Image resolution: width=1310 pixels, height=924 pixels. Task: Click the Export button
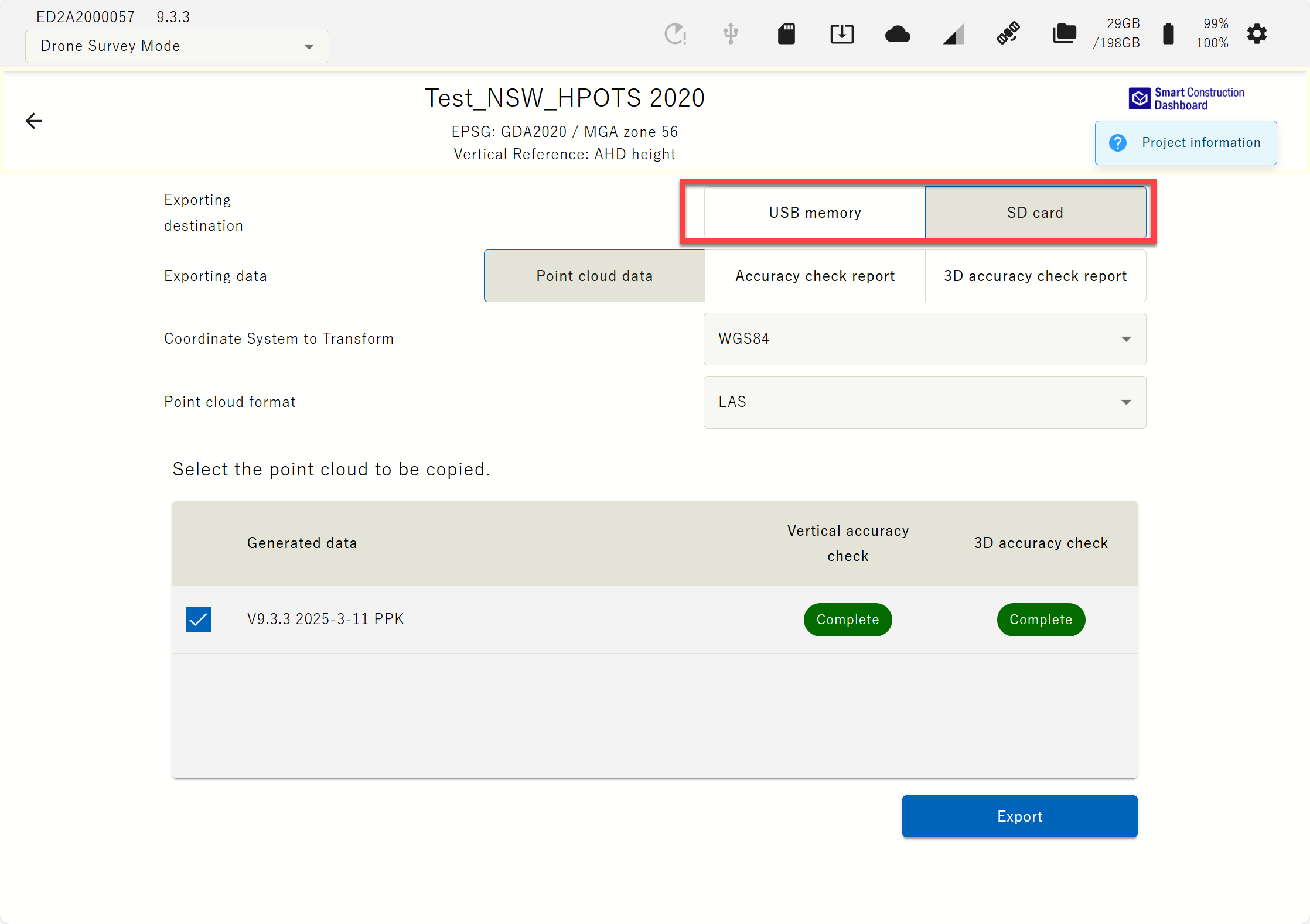point(1019,816)
